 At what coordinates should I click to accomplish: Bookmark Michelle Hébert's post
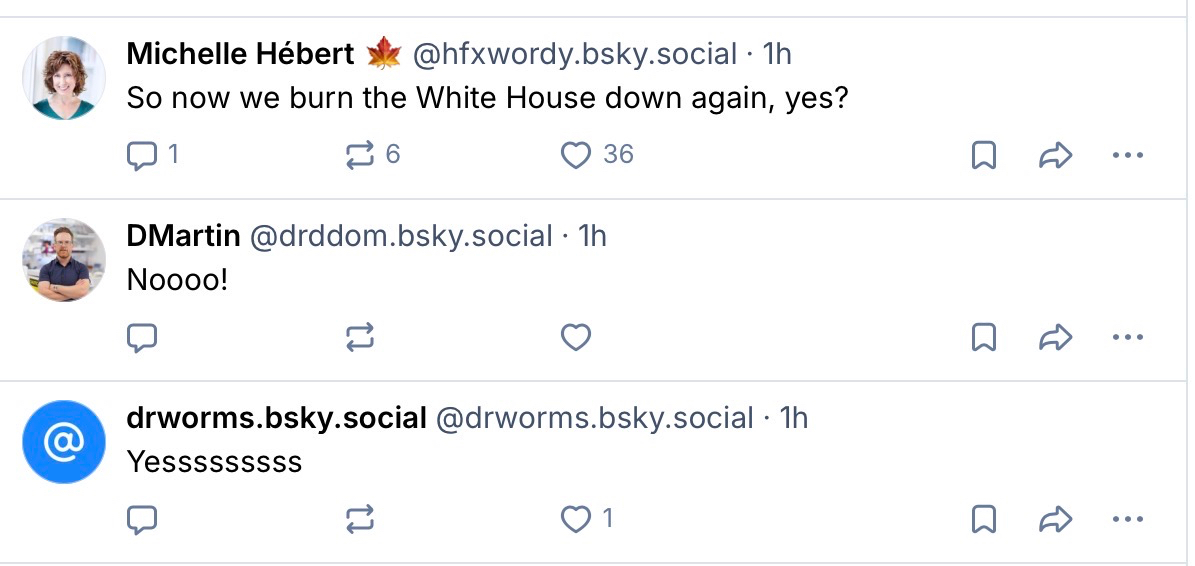click(984, 155)
